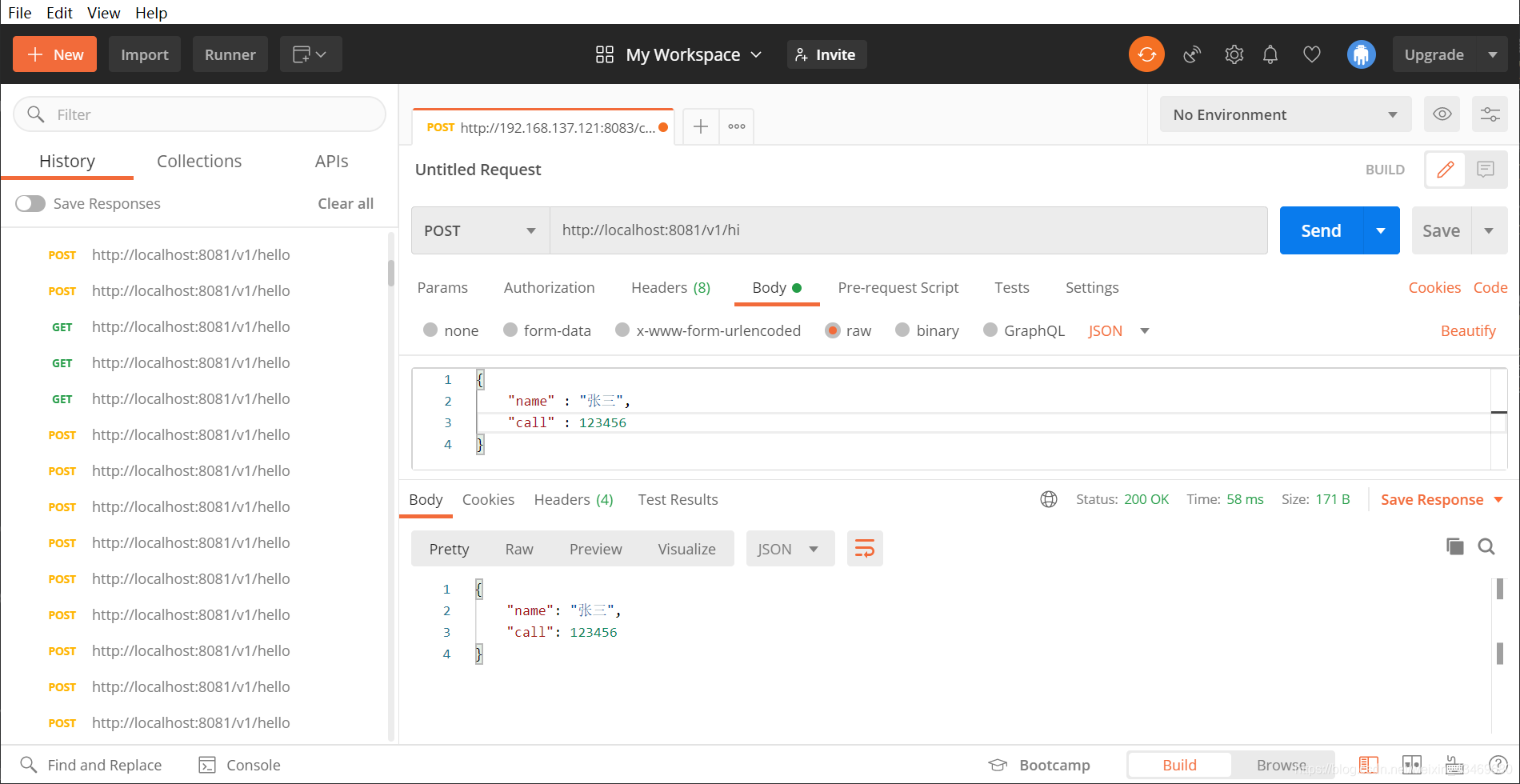Open the Console icon
The height and width of the screenshot is (784, 1520).
pyautogui.click(x=207, y=765)
